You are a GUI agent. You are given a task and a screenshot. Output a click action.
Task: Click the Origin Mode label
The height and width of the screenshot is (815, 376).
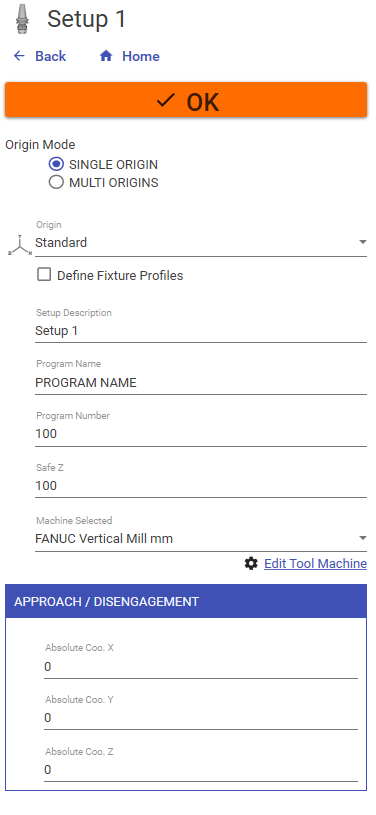(40, 144)
